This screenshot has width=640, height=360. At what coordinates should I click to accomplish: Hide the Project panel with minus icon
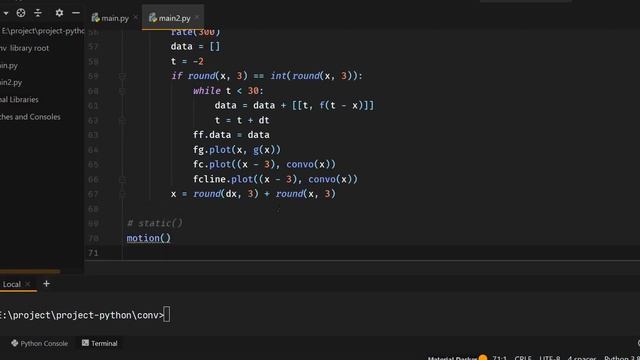pyautogui.click(x=76, y=13)
